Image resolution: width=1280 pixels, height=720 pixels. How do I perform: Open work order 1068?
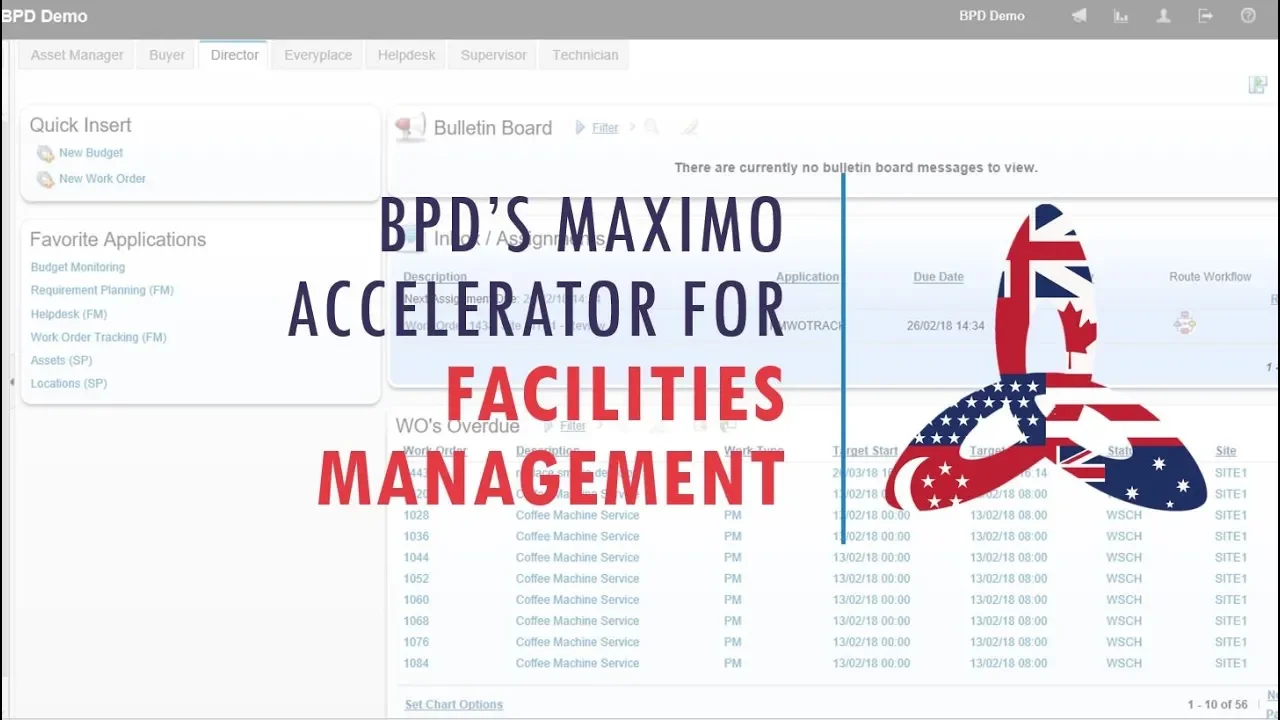click(416, 620)
